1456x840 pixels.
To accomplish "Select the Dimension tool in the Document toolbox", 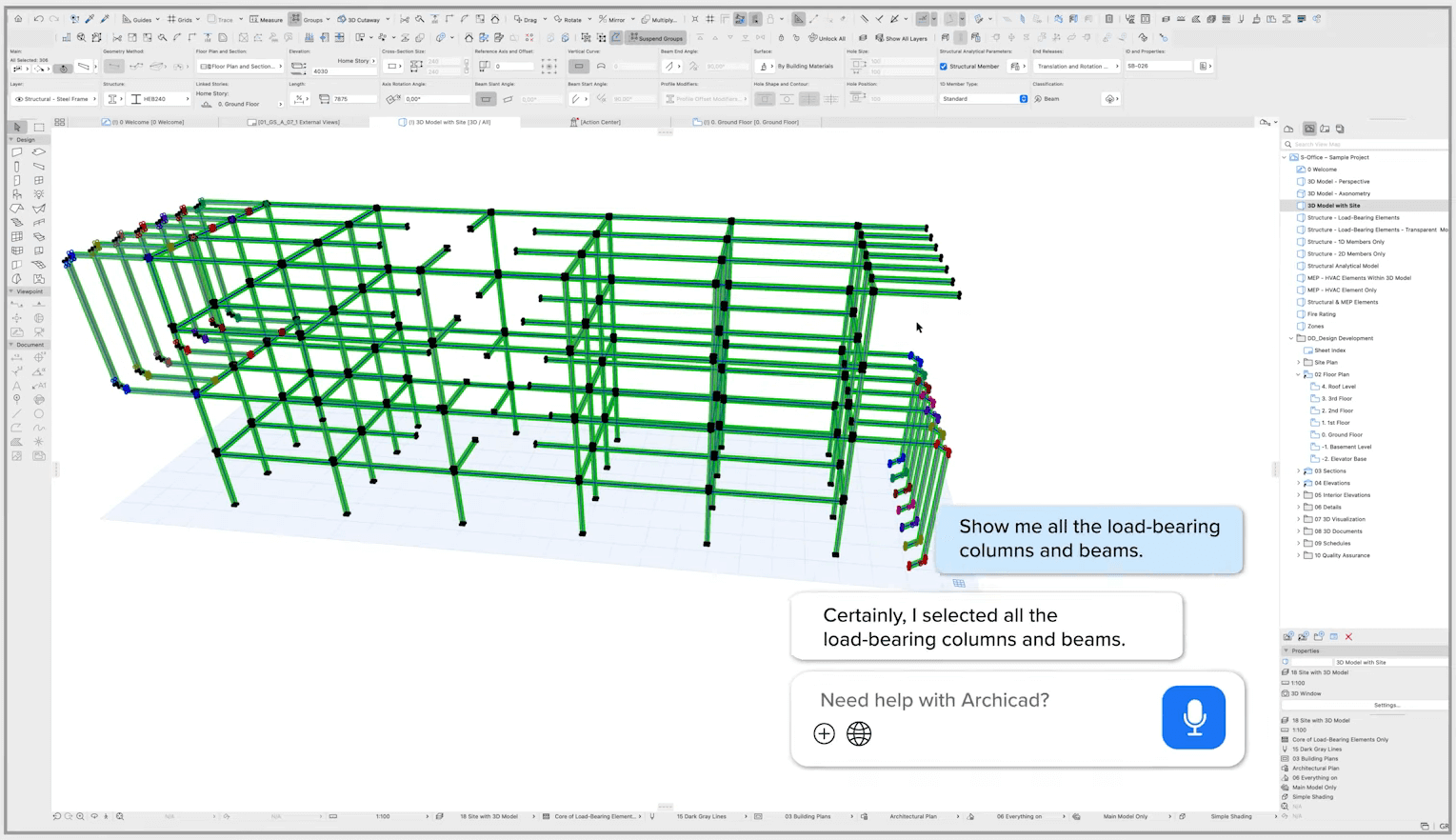I will click(x=17, y=358).
